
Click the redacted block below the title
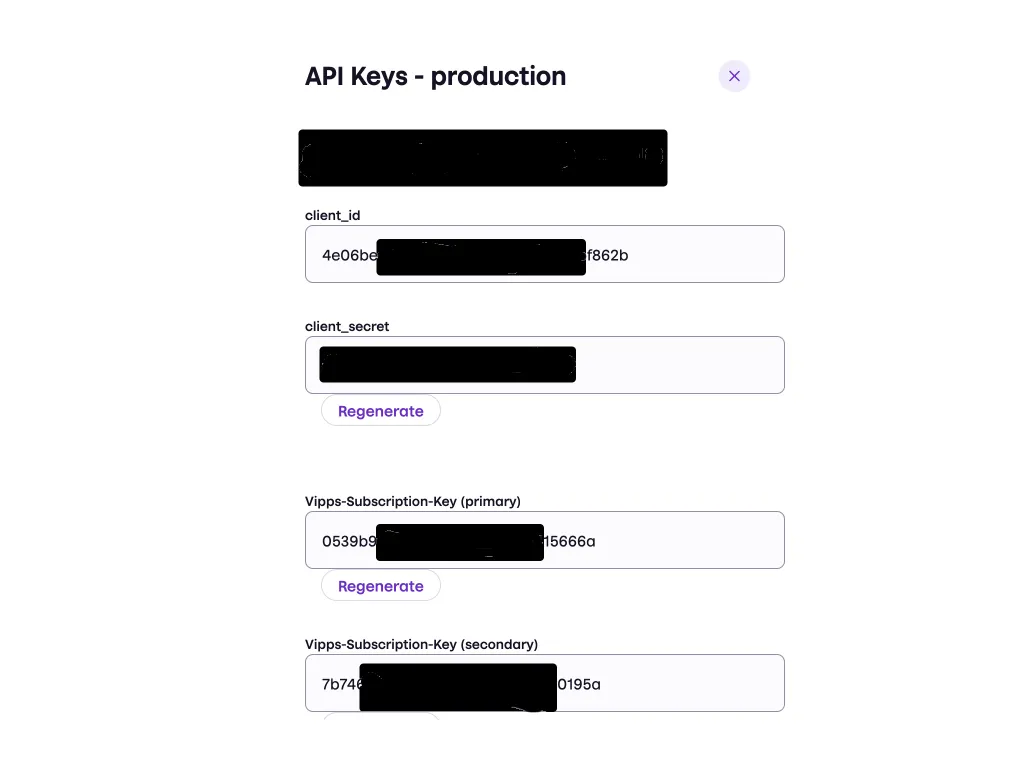482,158
